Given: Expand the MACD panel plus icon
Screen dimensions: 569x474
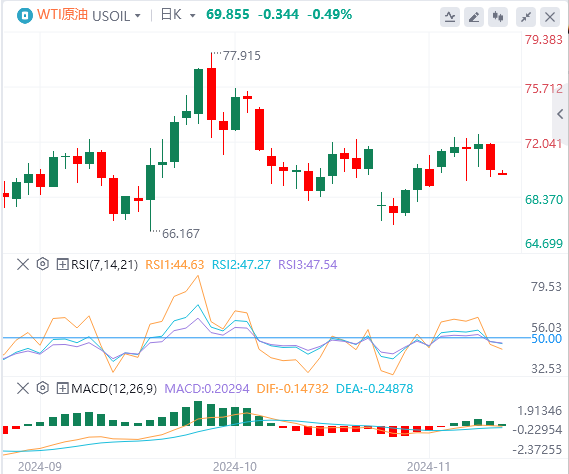Looking at the screenshot, I should click(x=62, y=388).
